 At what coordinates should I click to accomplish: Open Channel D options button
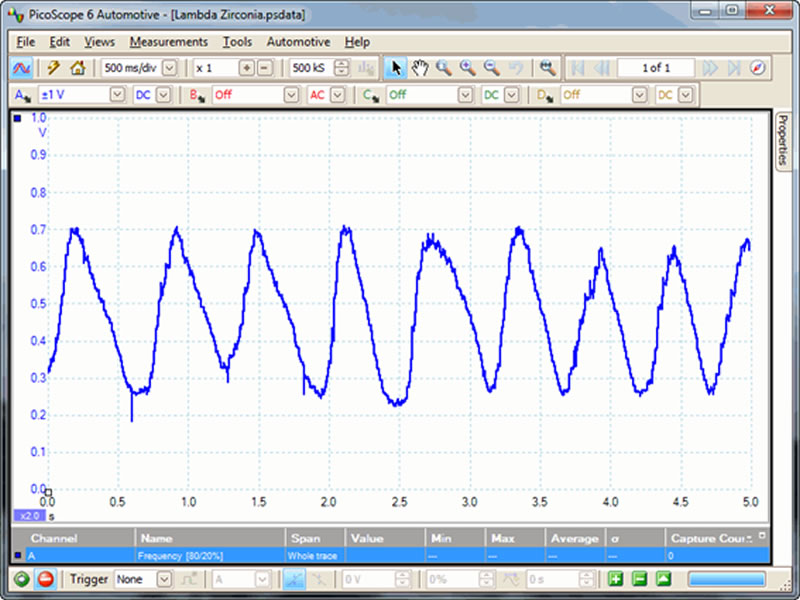click(x=545, y=95)
